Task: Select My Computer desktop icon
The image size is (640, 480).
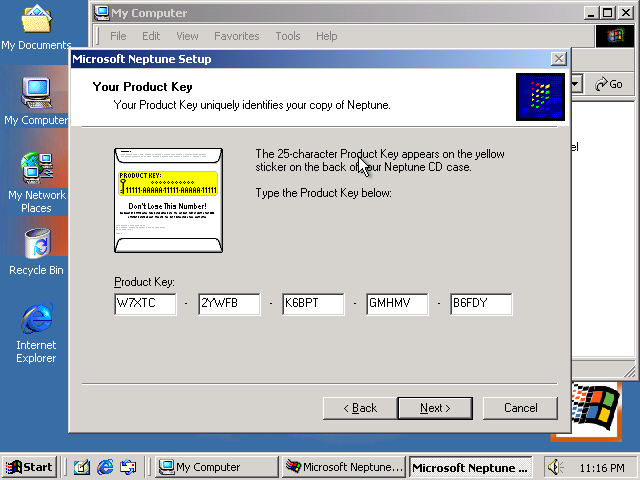Action: pyautogui.click(x=36, y=100)
